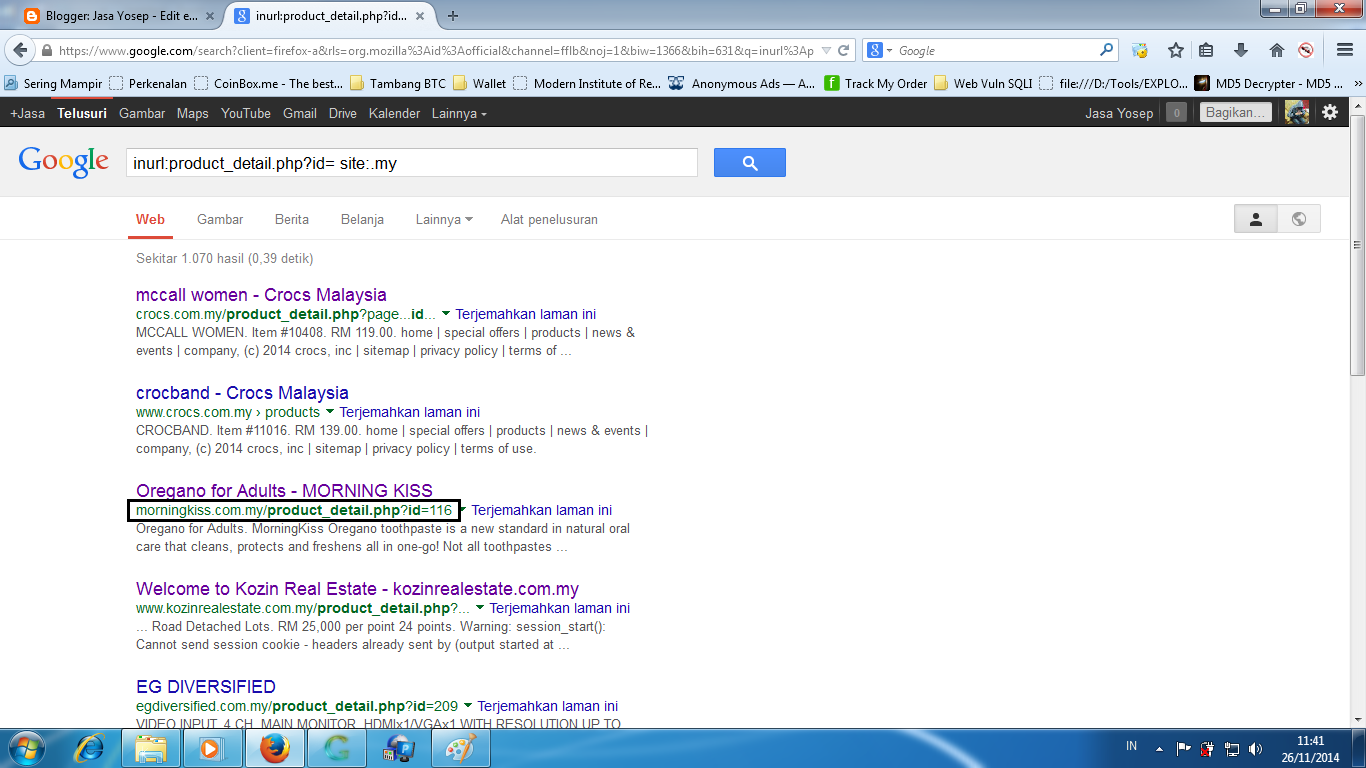The width and height of the screenshot is (1366, 768).
Task: Choose search engine in Firefox search box
Action: [x=879, y=50]
